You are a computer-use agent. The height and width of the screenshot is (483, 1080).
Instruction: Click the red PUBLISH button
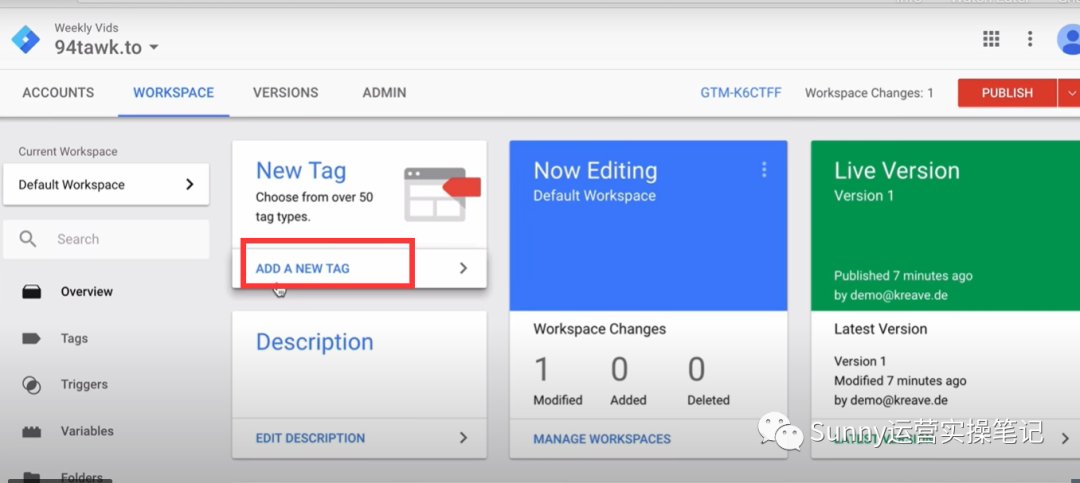(x=1007, y=93)
